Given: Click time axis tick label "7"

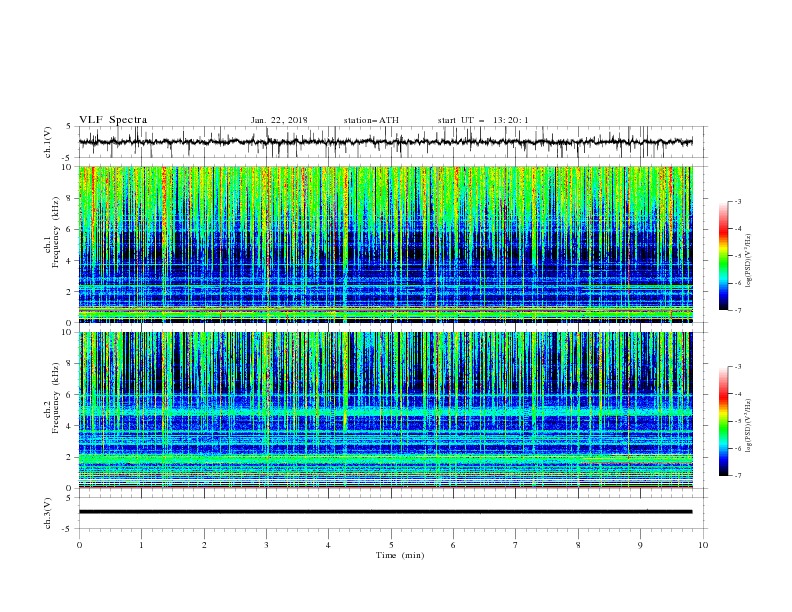Looking at the screenshot, I should tap(515, 545).
